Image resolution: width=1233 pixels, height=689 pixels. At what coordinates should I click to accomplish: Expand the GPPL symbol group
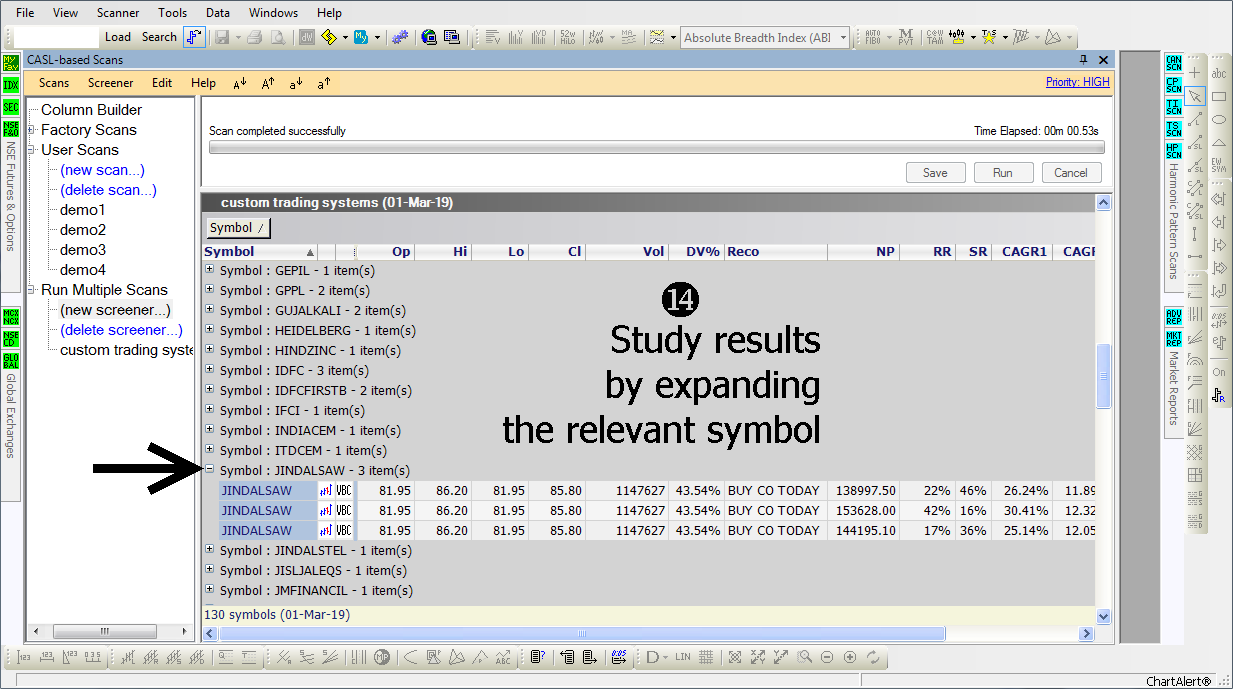pos(209,290)
